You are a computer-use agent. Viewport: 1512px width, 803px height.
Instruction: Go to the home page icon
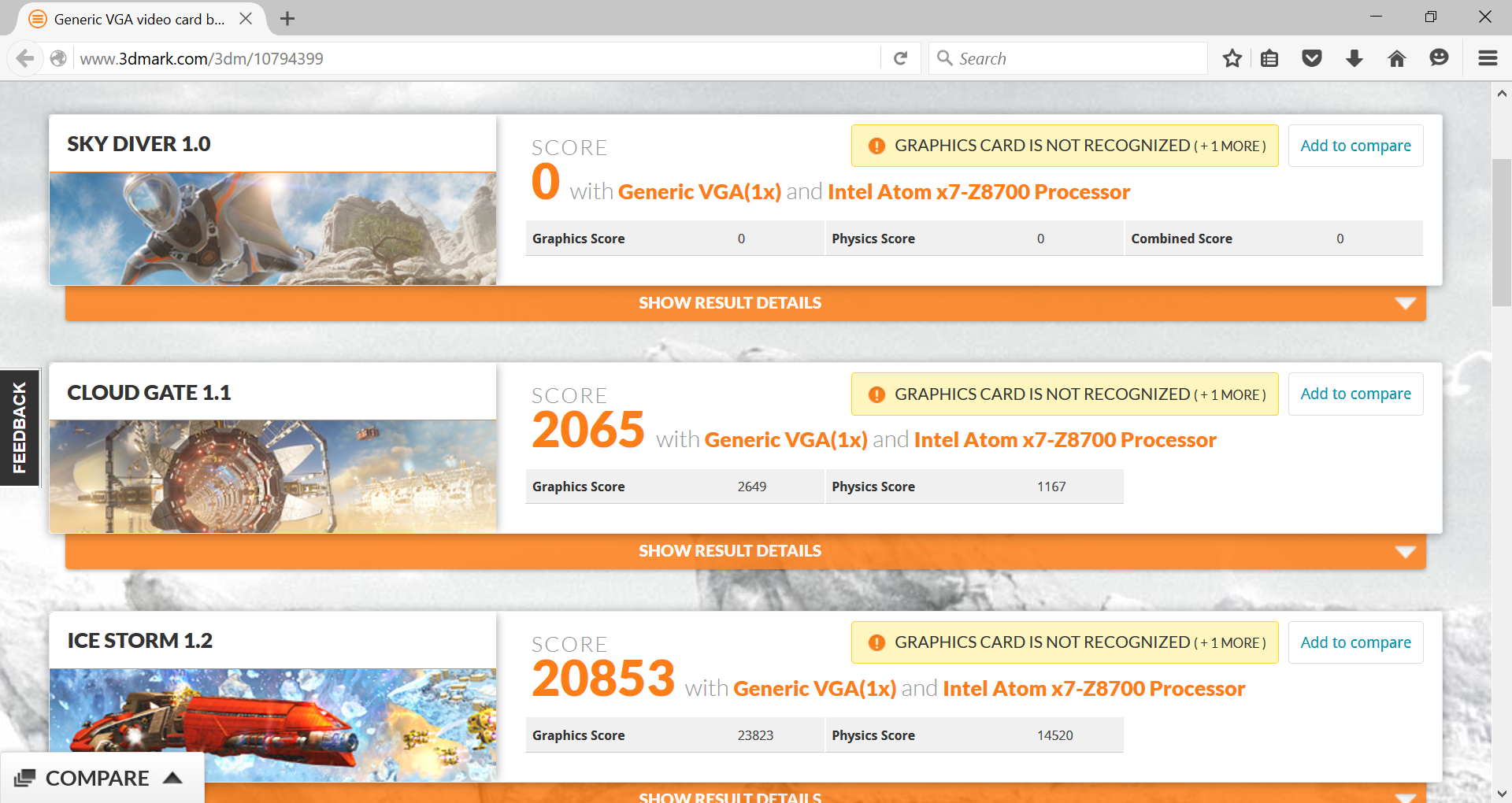1397,58
